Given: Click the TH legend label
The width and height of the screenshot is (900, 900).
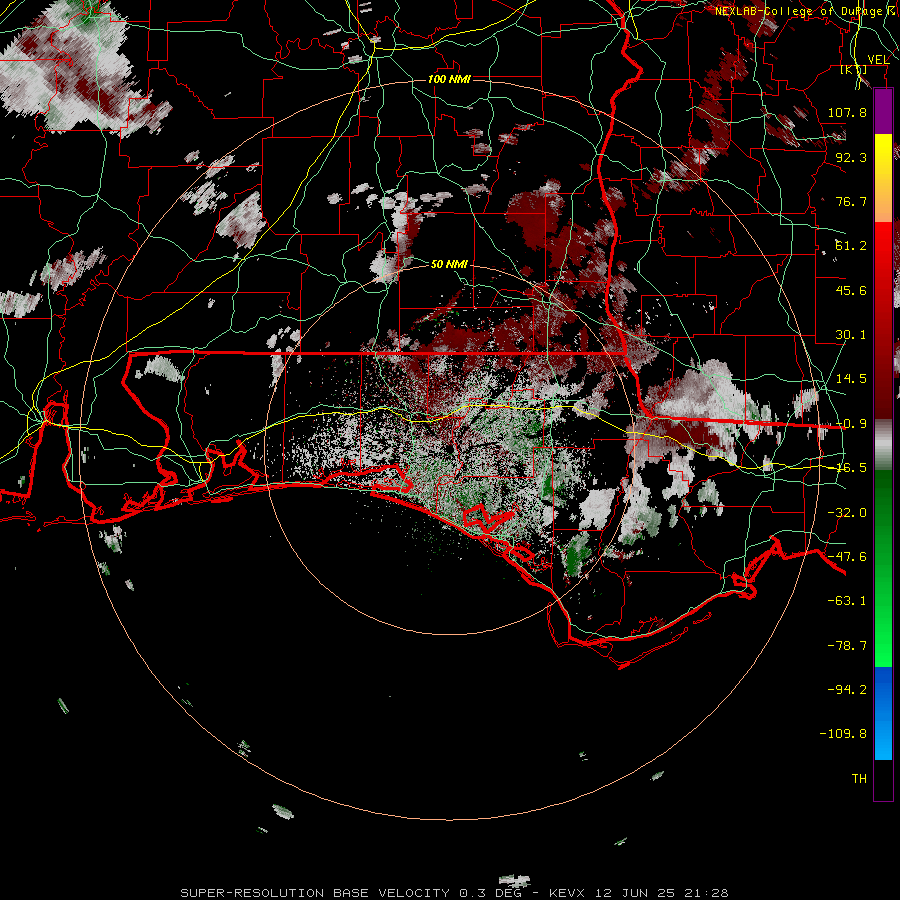Looking at the screenshot, I should 859,779.
